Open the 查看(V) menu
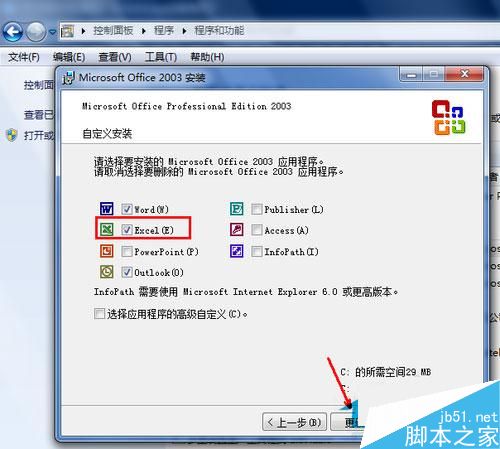Viewport: 500px width, 449px height. (115, 57)
